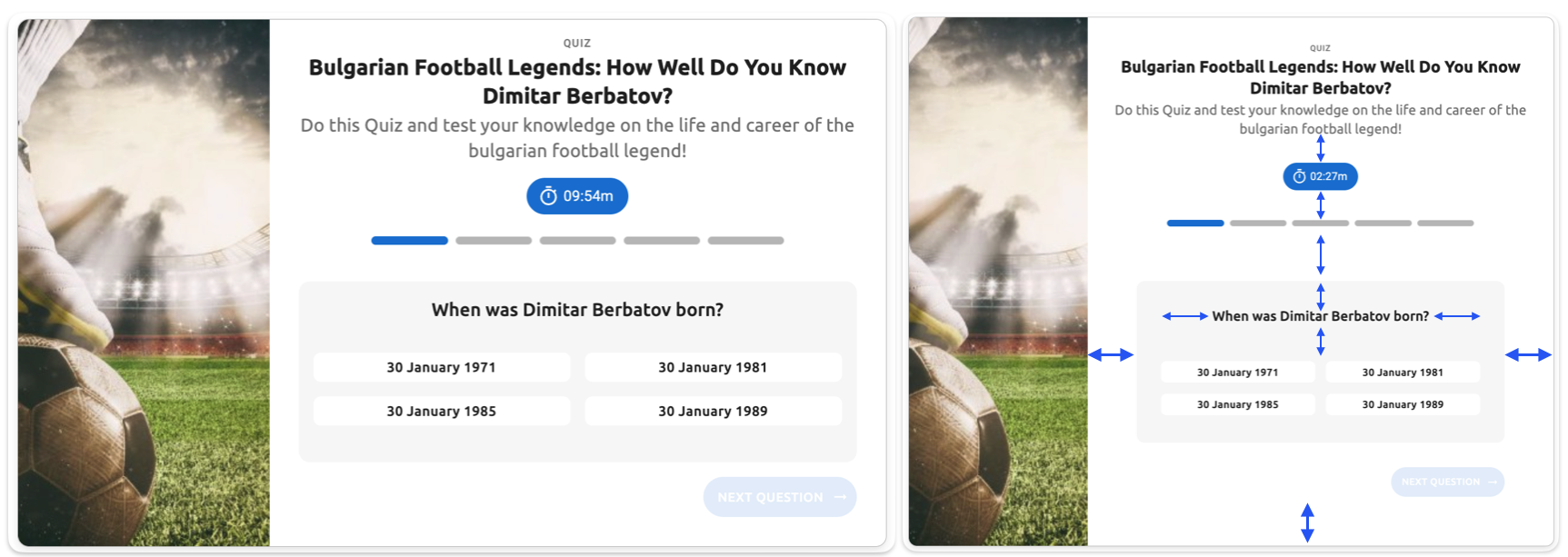
Task: Select 30 January 1989 in right quiz
Action: (1403, 404)
